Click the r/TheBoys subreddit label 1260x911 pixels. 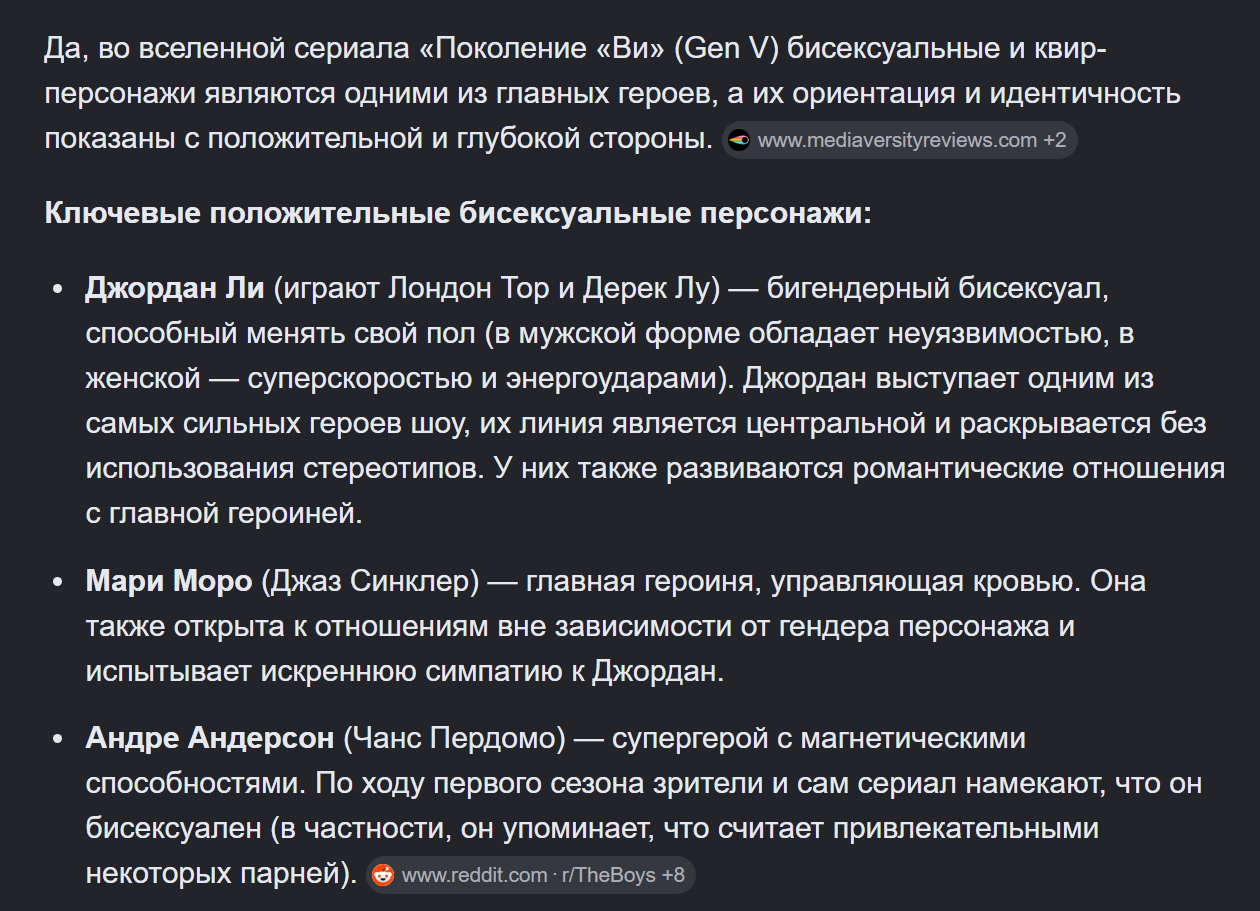pos(608,875)
